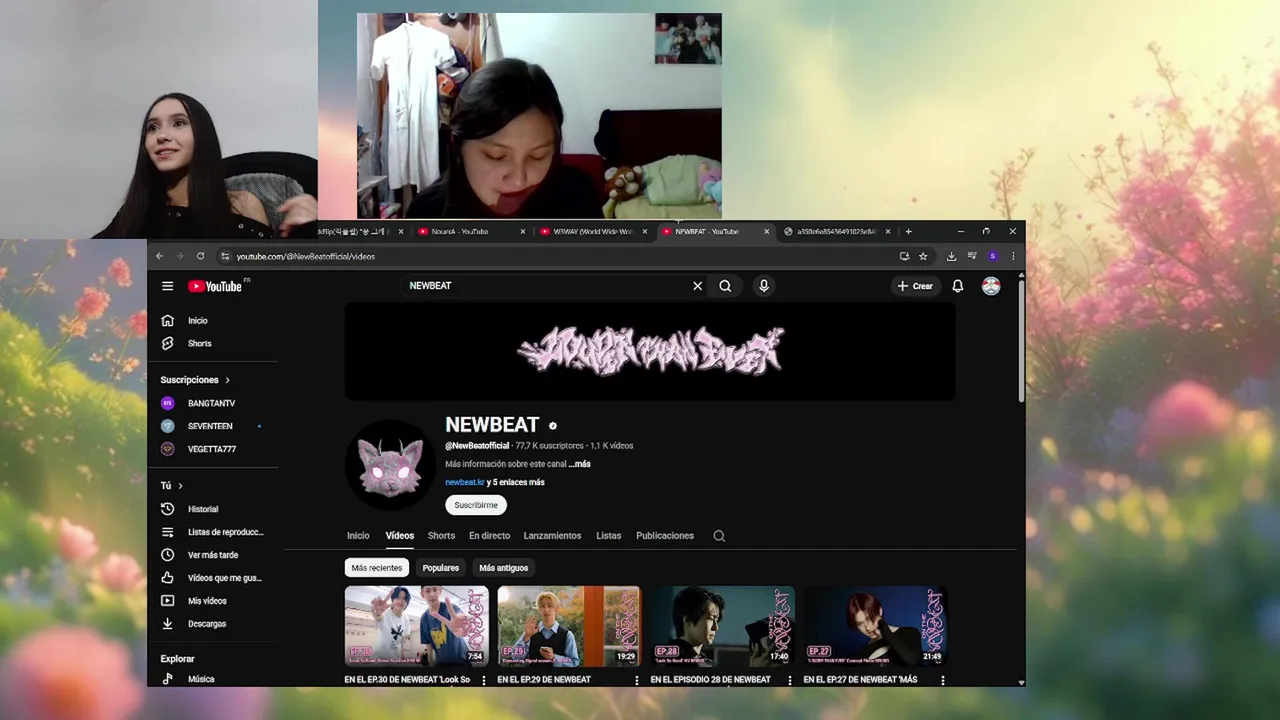Go back in browser history
Image resolution: width=1280 pixels, height=720 pixels.
point(159,256)
